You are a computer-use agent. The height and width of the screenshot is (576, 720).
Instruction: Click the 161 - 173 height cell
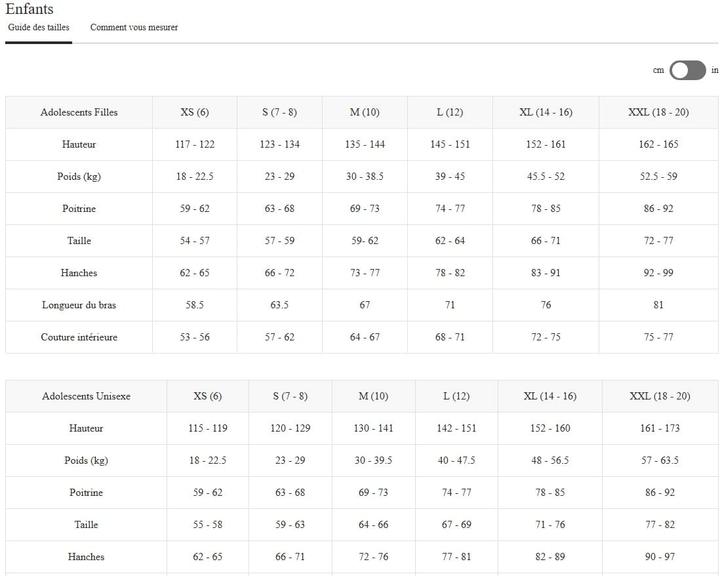659,429
